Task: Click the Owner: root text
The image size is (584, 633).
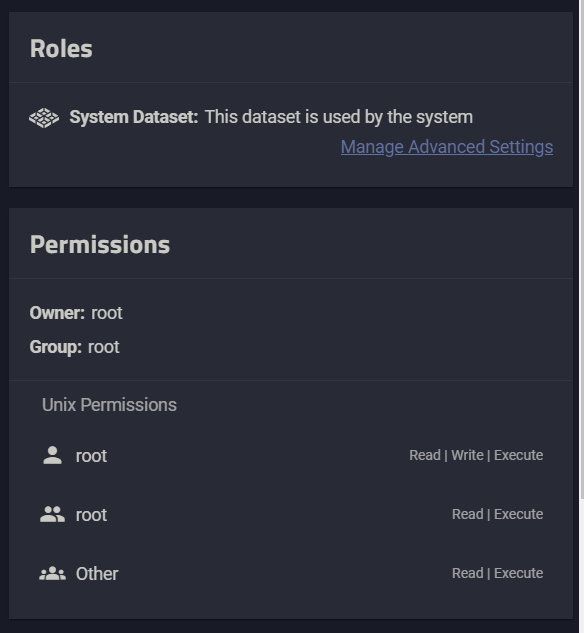Action: point(76,313)
